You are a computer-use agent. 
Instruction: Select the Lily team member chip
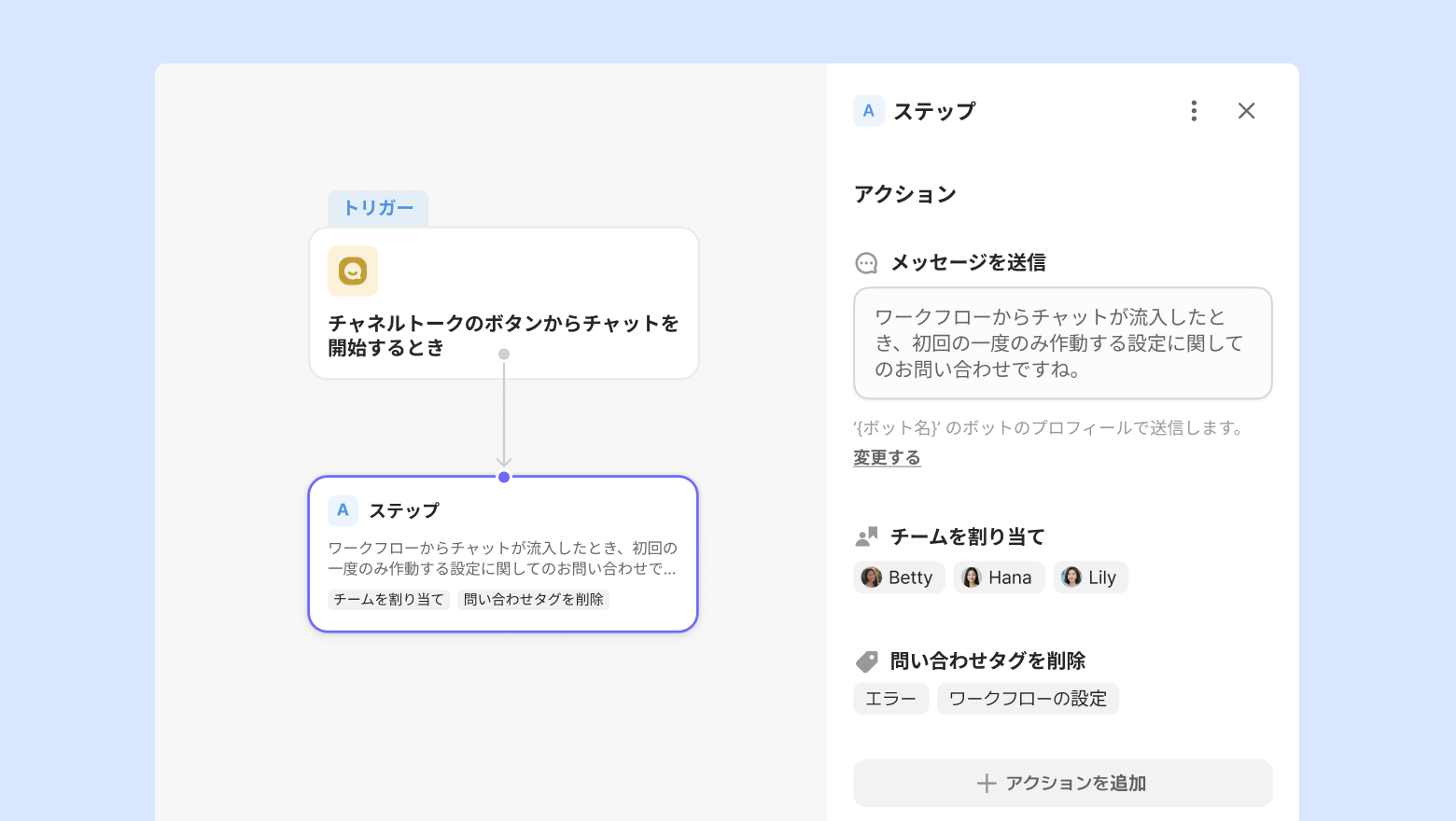pos(1090,577)
